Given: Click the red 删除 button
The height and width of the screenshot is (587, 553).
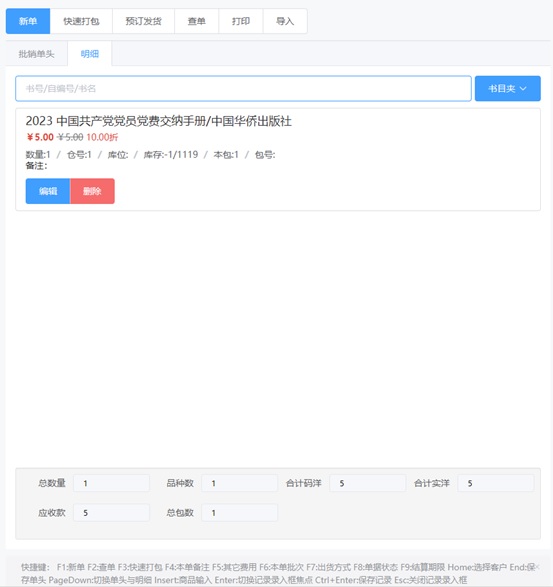Looking at the screenshot, I should click(x=92, y=191).
